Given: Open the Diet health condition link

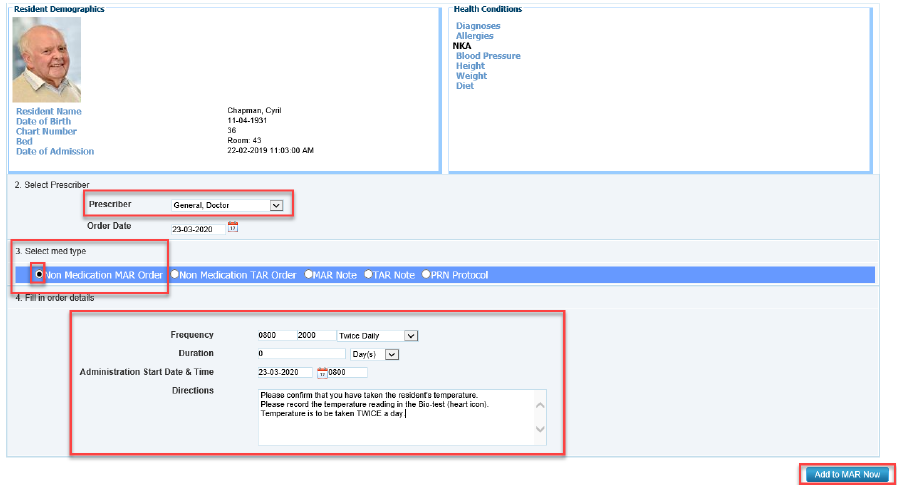Looking at the screenshot, I should tap(465, 86).
